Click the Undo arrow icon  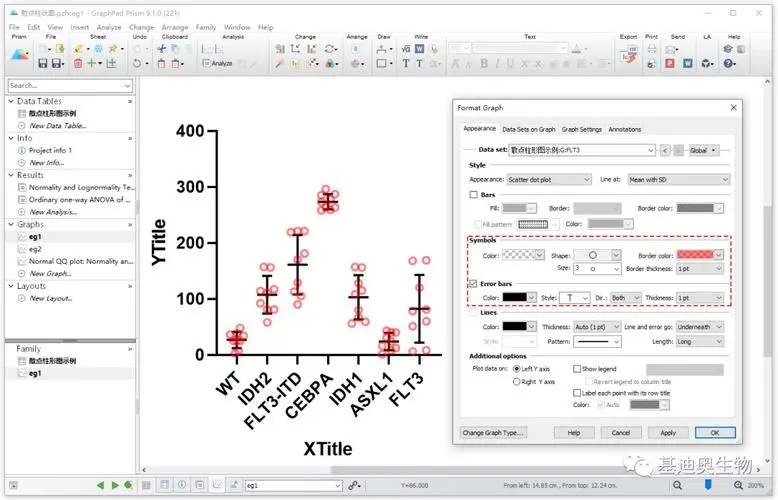pyautogui.click(x=137, y=63)
